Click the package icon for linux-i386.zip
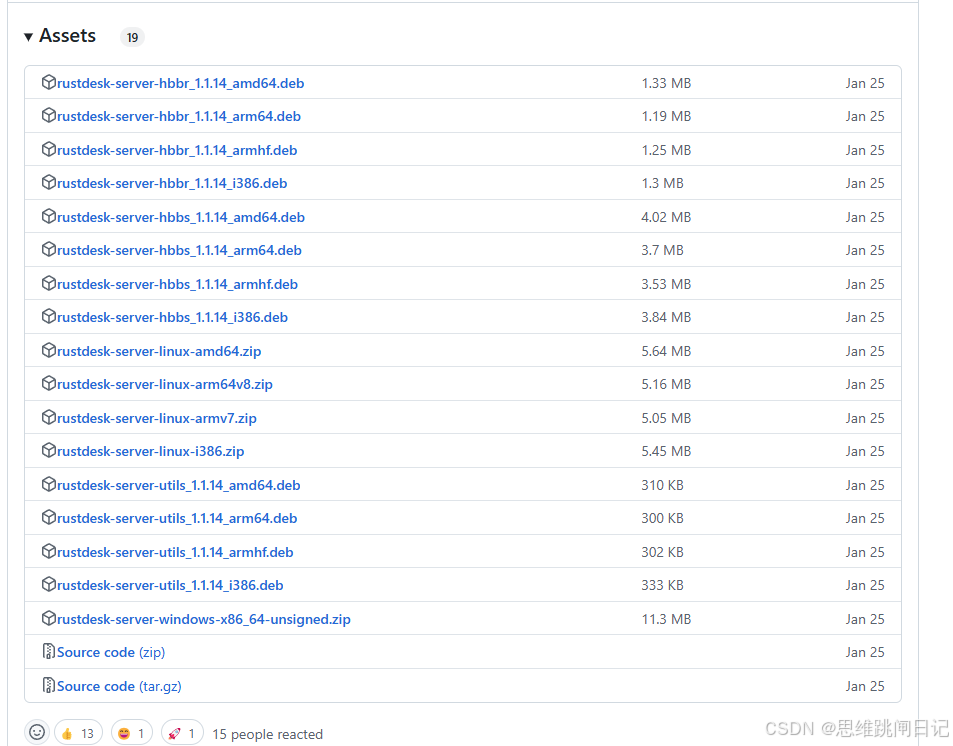953x746 pixels. (x=49, y=450)
